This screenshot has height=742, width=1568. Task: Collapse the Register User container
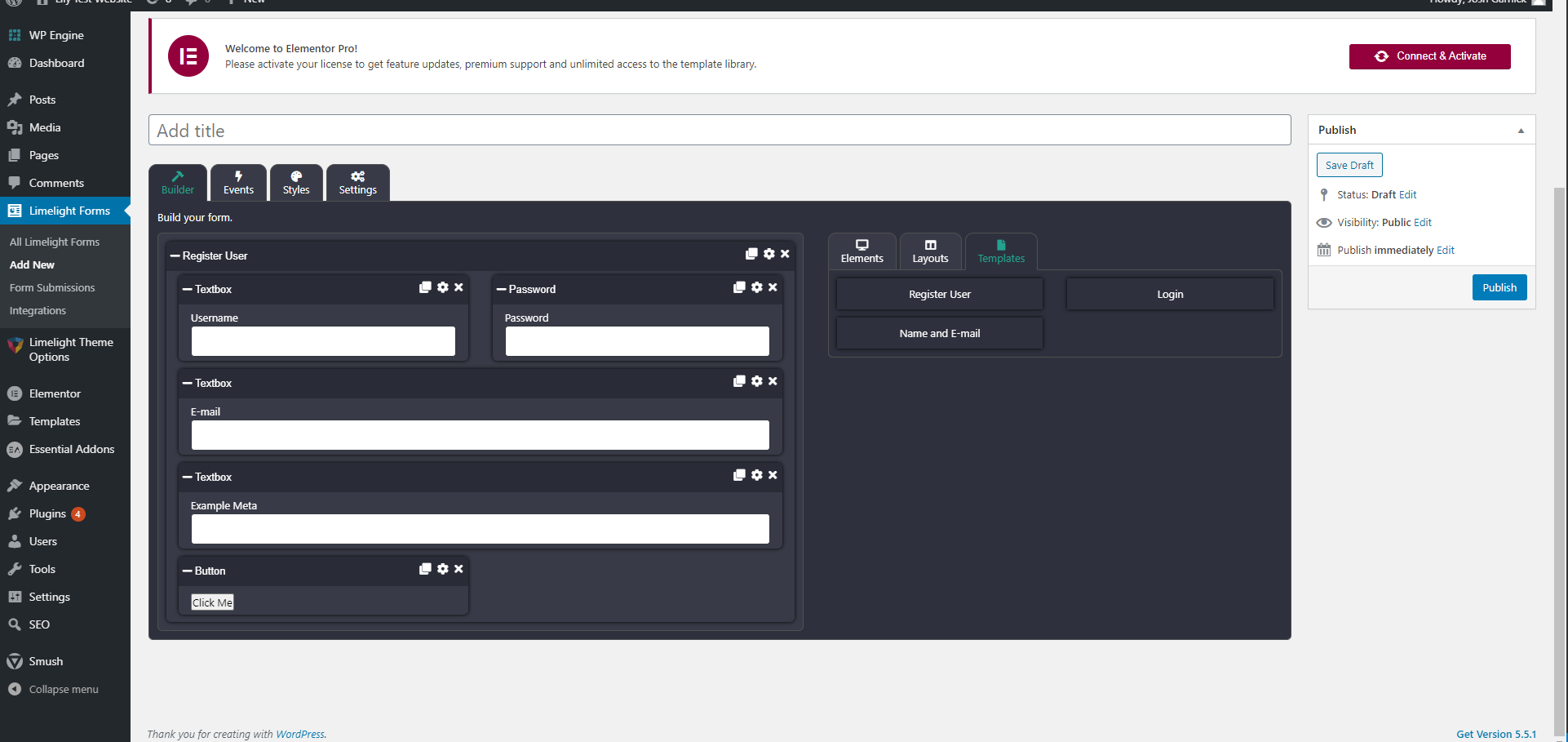(175, 256)
